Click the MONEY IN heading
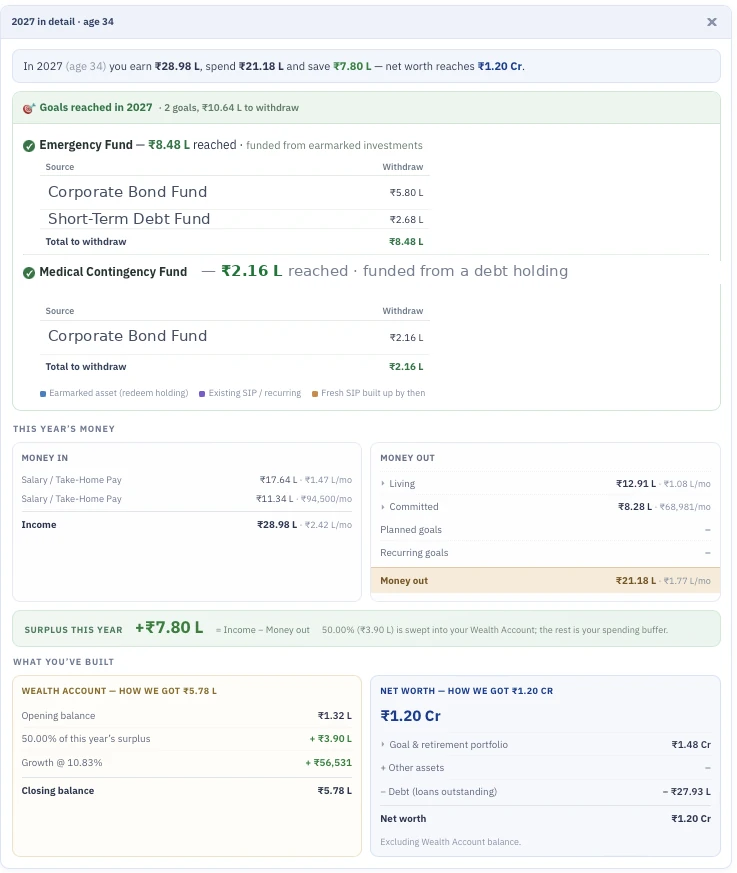Viewport: 737px width, 873px height. 45,458
